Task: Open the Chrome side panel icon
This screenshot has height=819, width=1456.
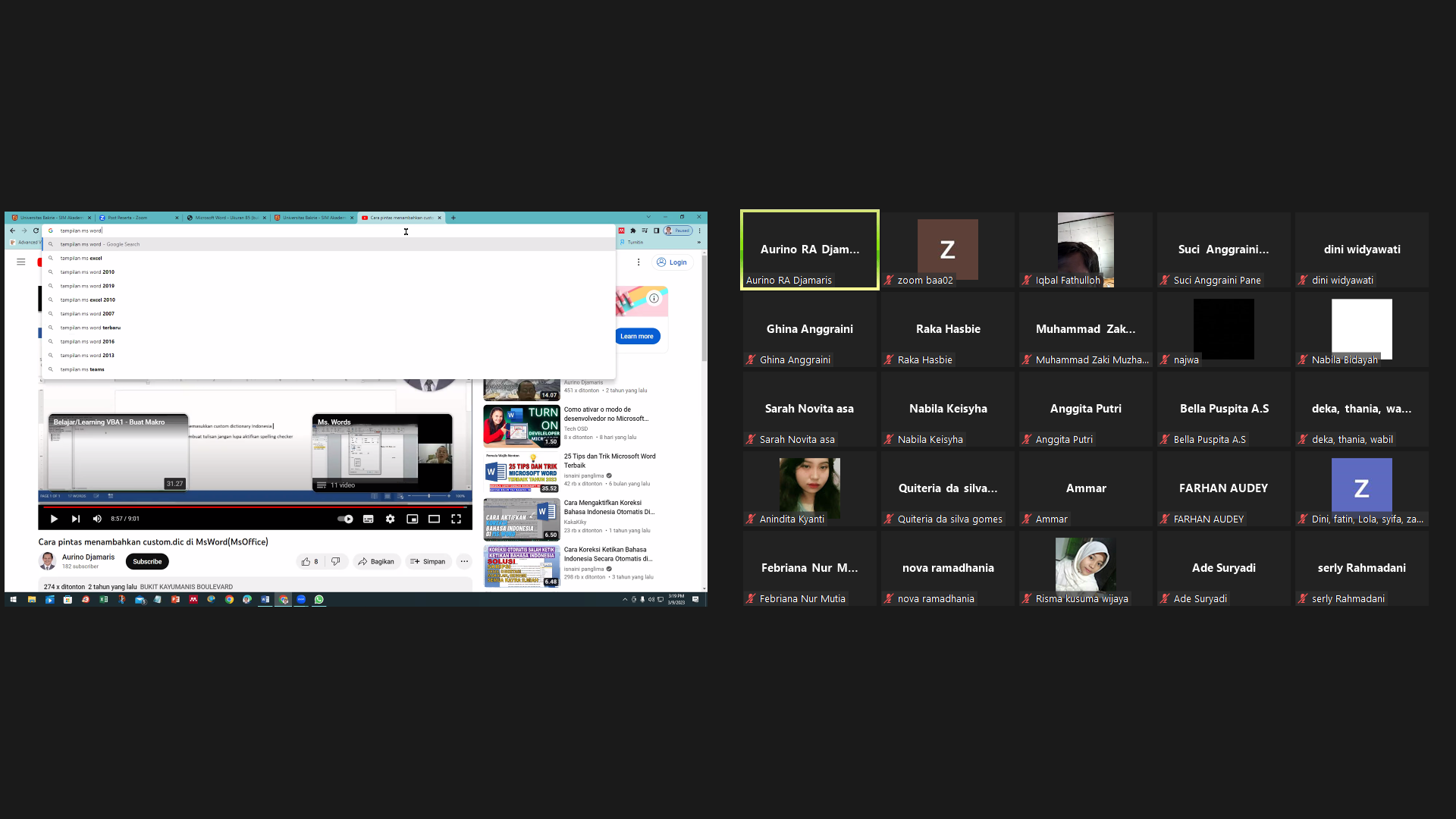Action: (x=657, y=231)
